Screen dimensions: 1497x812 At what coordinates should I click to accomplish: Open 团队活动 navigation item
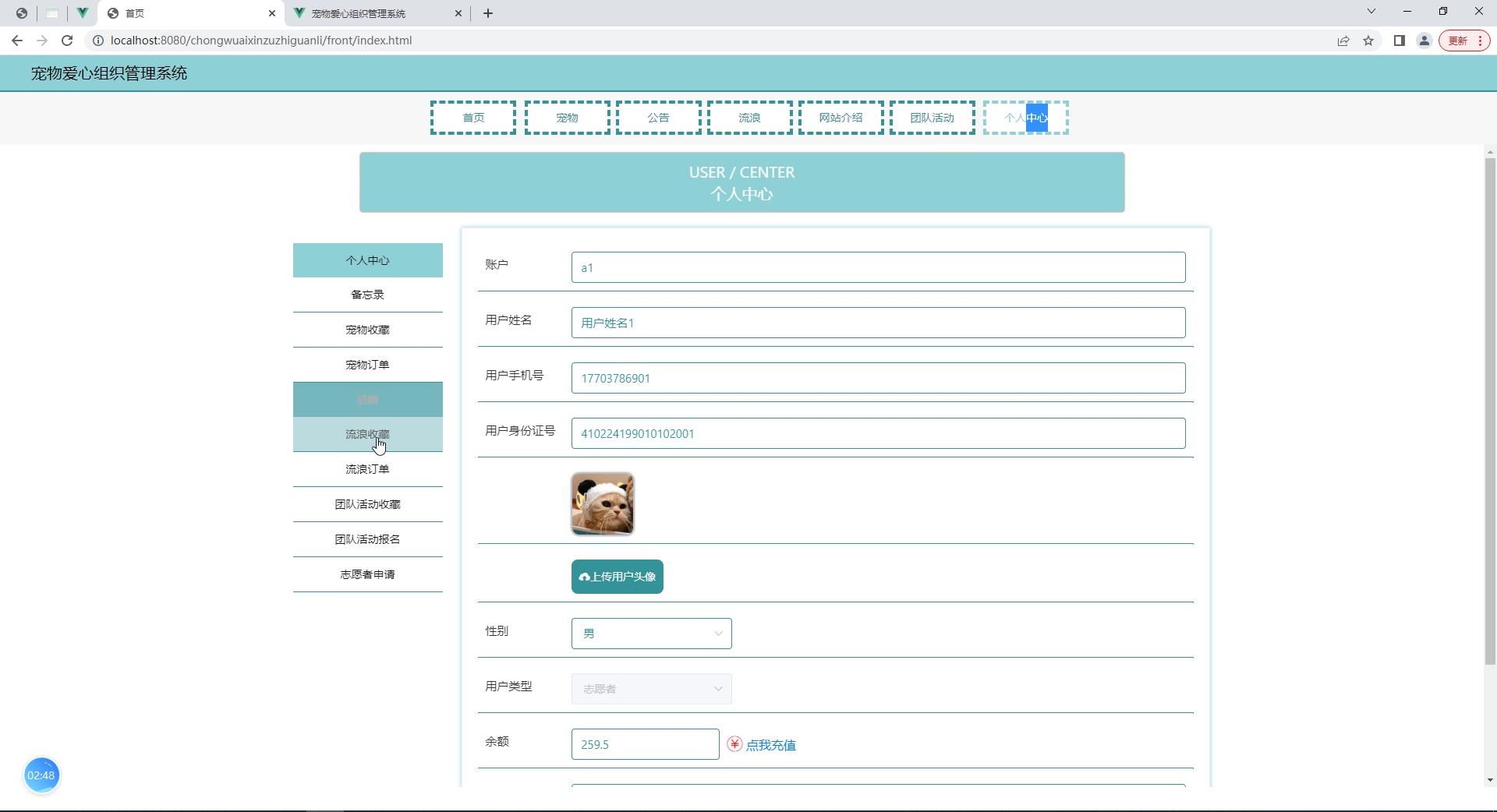[933, 118]
